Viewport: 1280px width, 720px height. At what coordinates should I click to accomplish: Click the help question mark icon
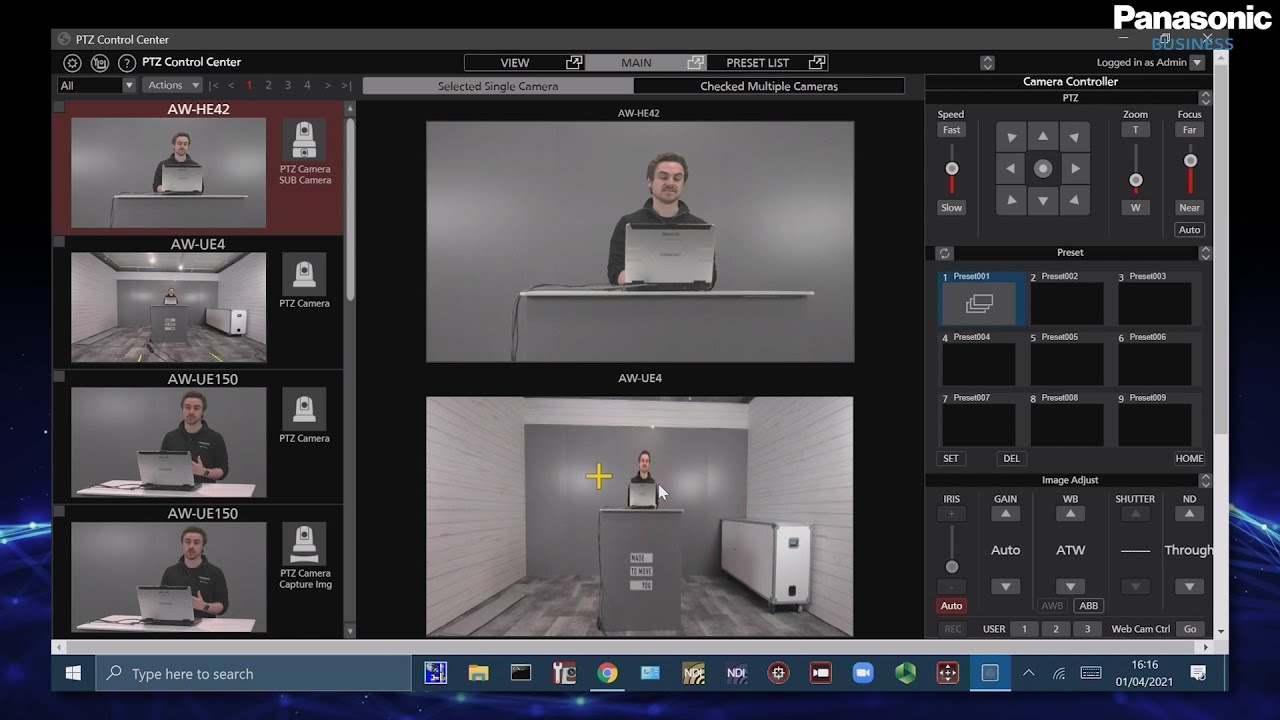pyautogui.click(x=126, y=63)
